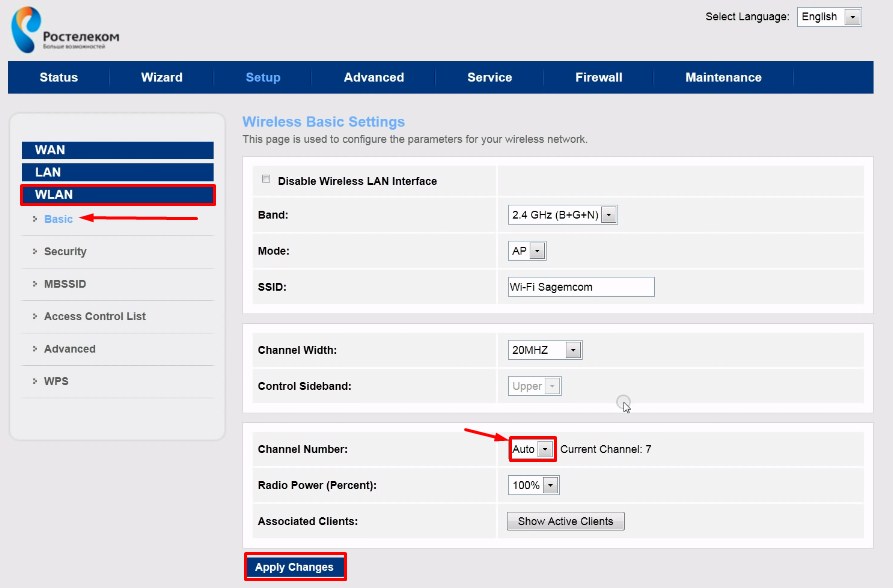
Task: Open the Channel Number Auto dropdown
Action: tap(532, 449)
